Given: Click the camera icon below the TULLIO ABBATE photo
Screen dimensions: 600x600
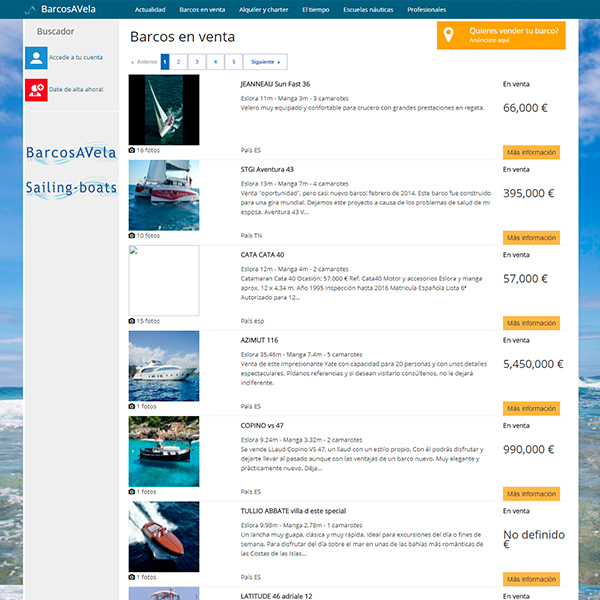Looking at the screenshot, I should point(132,577).
